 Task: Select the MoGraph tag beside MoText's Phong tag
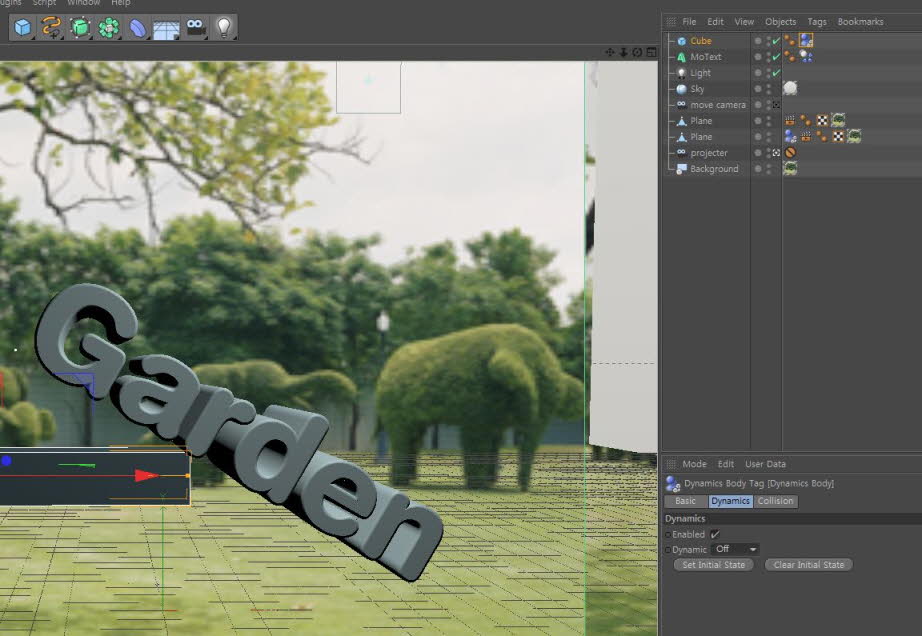point(806,56)
